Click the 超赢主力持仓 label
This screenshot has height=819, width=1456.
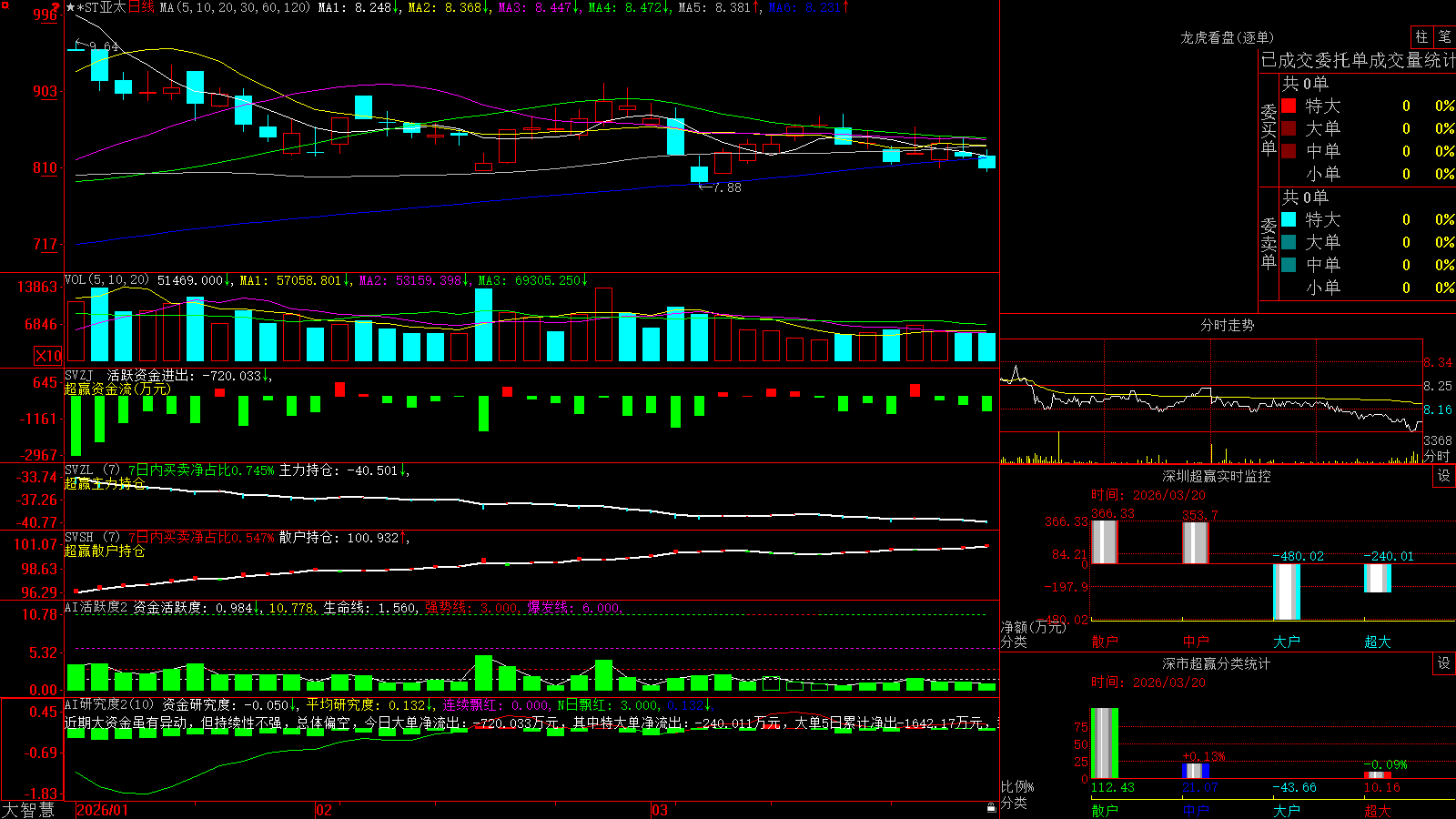click(x=105, y=483)
